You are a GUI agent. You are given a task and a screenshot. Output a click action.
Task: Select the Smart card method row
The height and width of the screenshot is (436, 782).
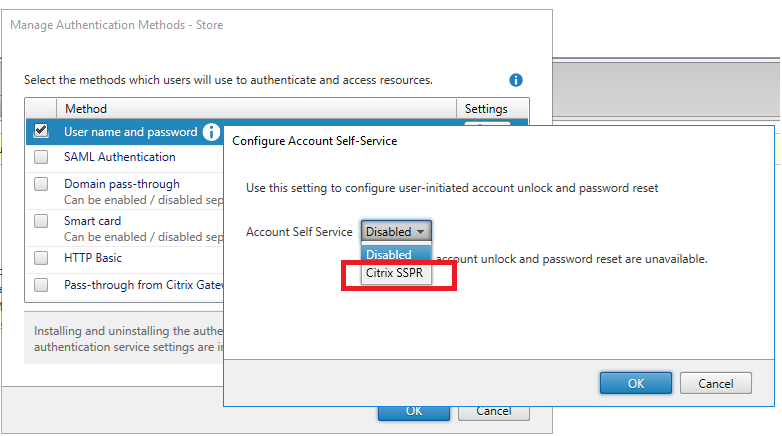tap(93, 220)
